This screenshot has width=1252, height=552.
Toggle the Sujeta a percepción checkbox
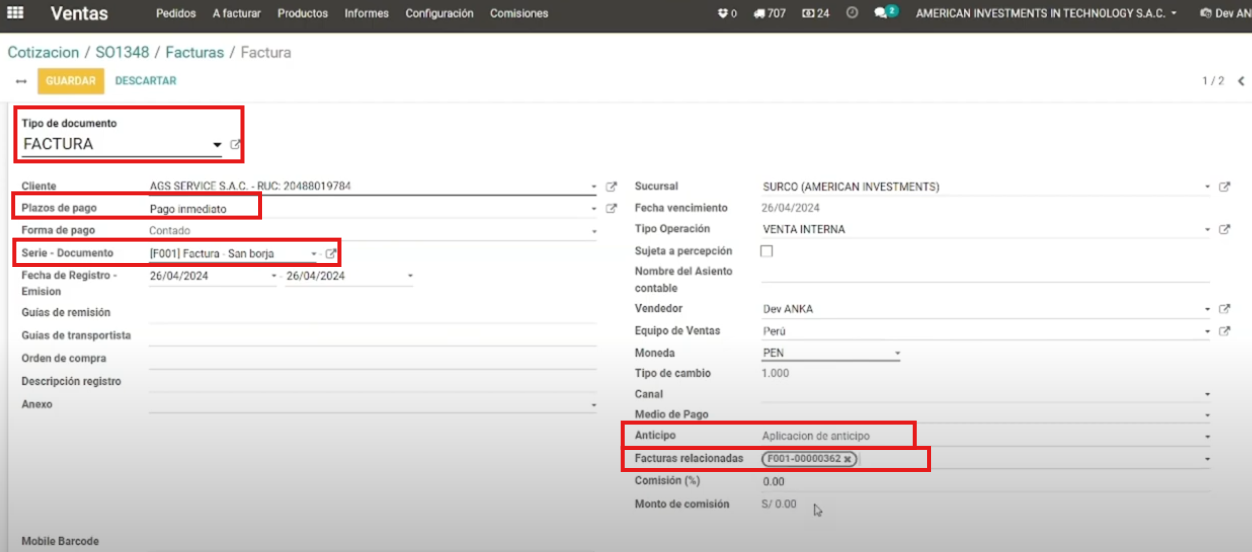[767, 251]
